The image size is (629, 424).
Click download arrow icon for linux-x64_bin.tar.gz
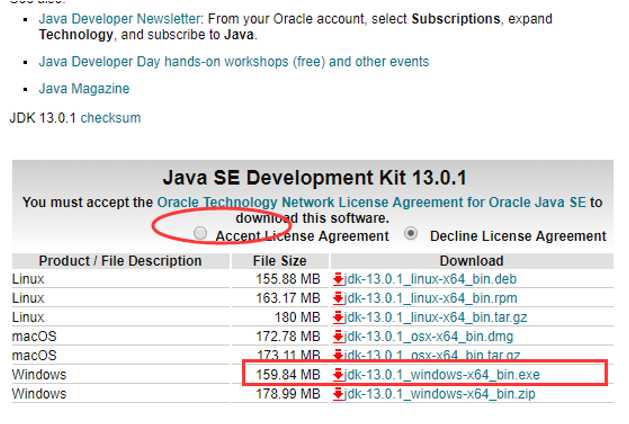coord(338,317)
